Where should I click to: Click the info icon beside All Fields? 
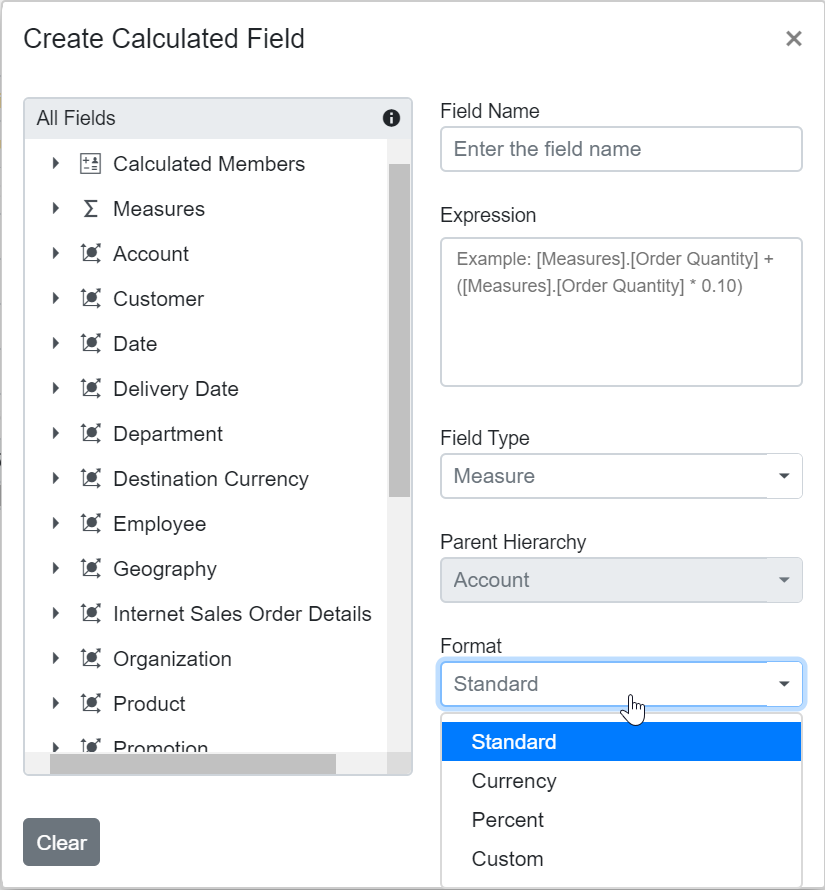[391, 118]
